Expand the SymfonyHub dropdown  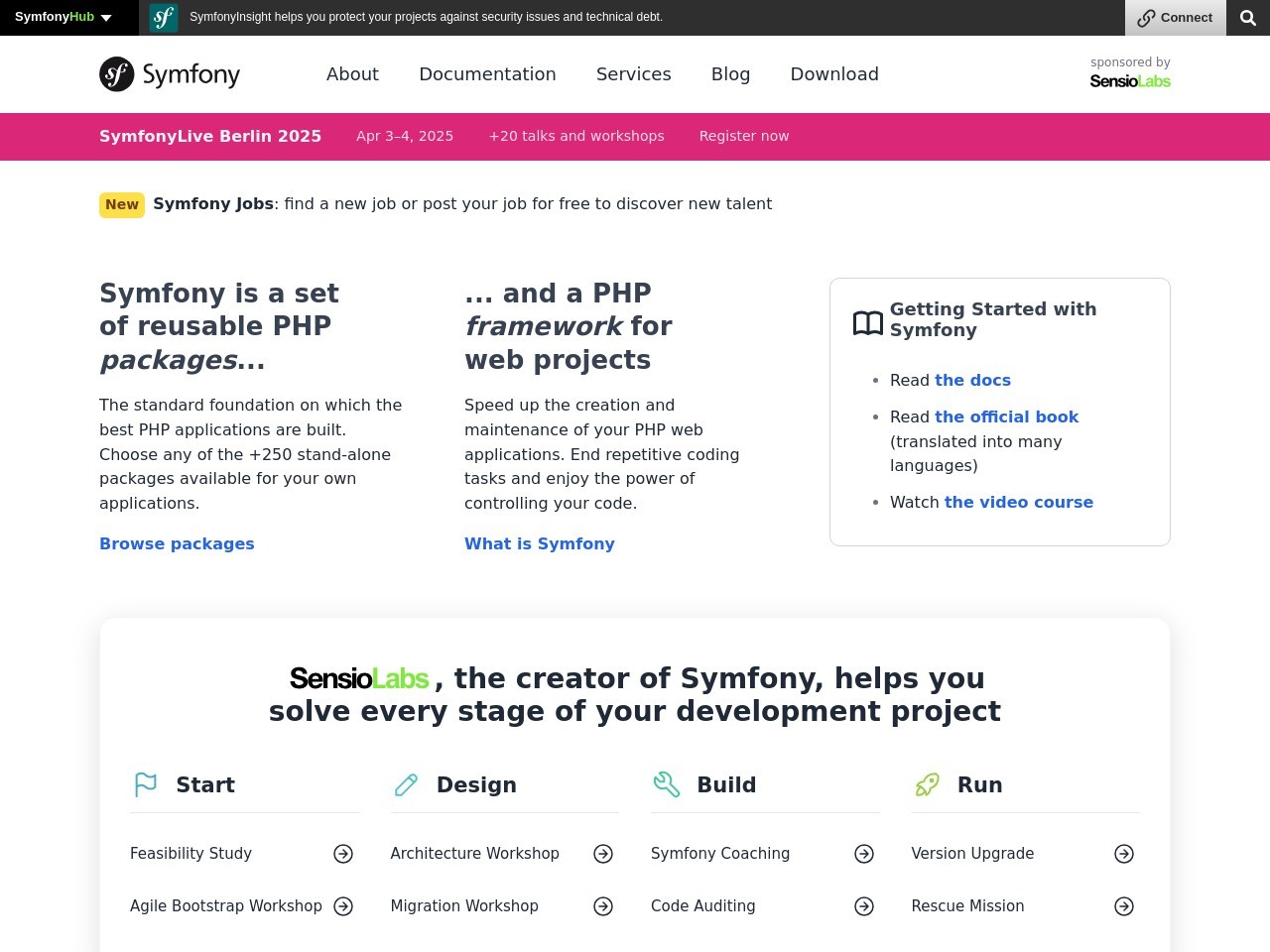63,17
